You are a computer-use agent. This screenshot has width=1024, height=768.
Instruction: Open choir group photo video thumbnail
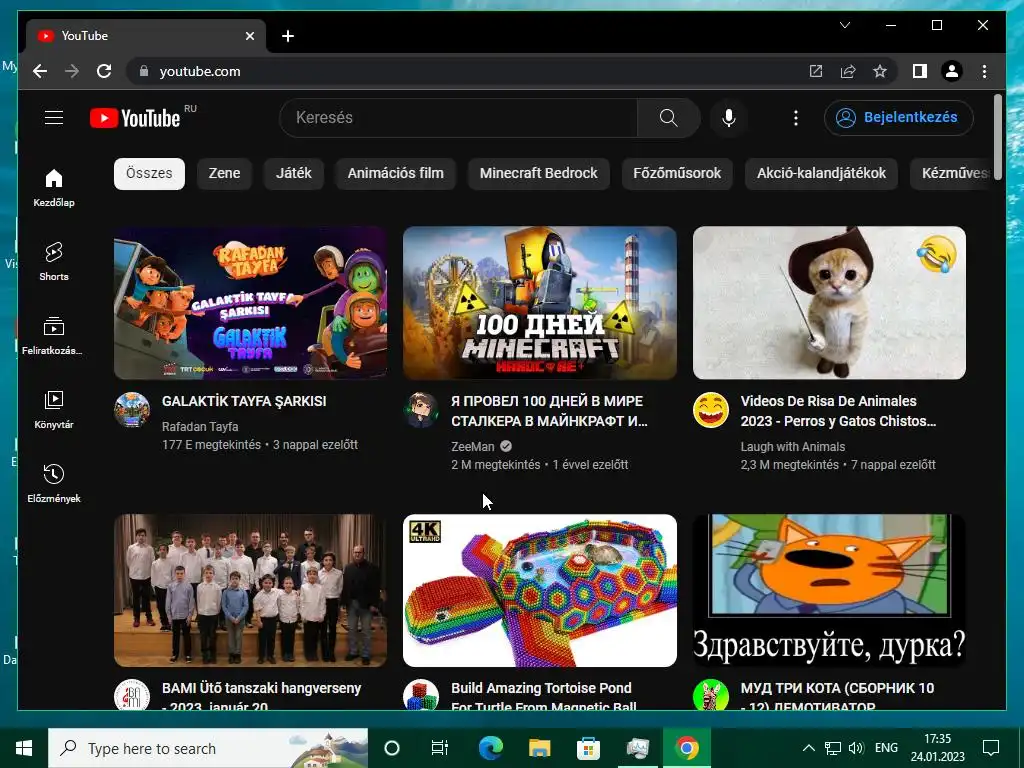click(x=251, y=590)
